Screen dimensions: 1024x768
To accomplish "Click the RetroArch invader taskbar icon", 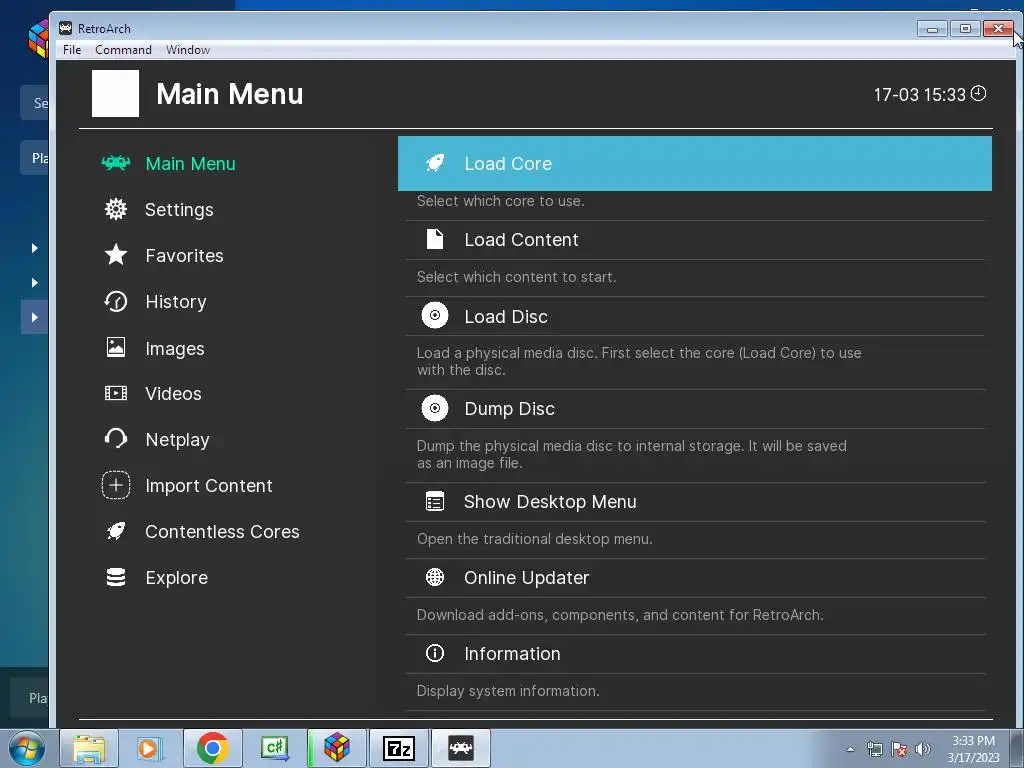I will coord(461,748).
